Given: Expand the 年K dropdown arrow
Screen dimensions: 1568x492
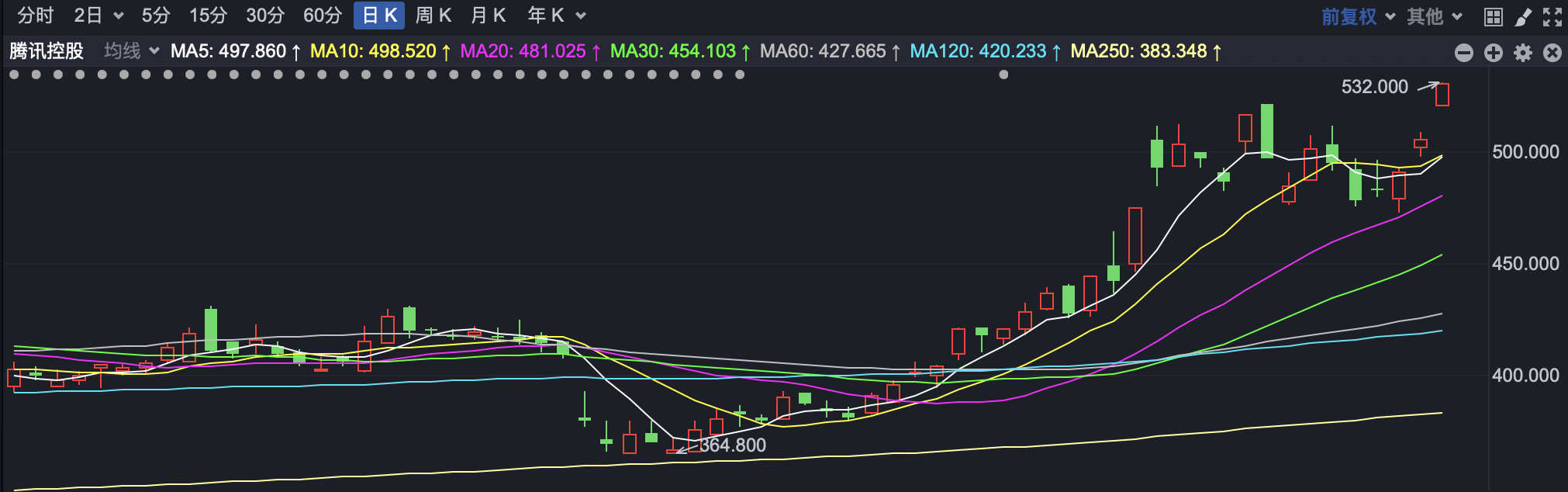Looking at the screenshot, I should 581,16.
